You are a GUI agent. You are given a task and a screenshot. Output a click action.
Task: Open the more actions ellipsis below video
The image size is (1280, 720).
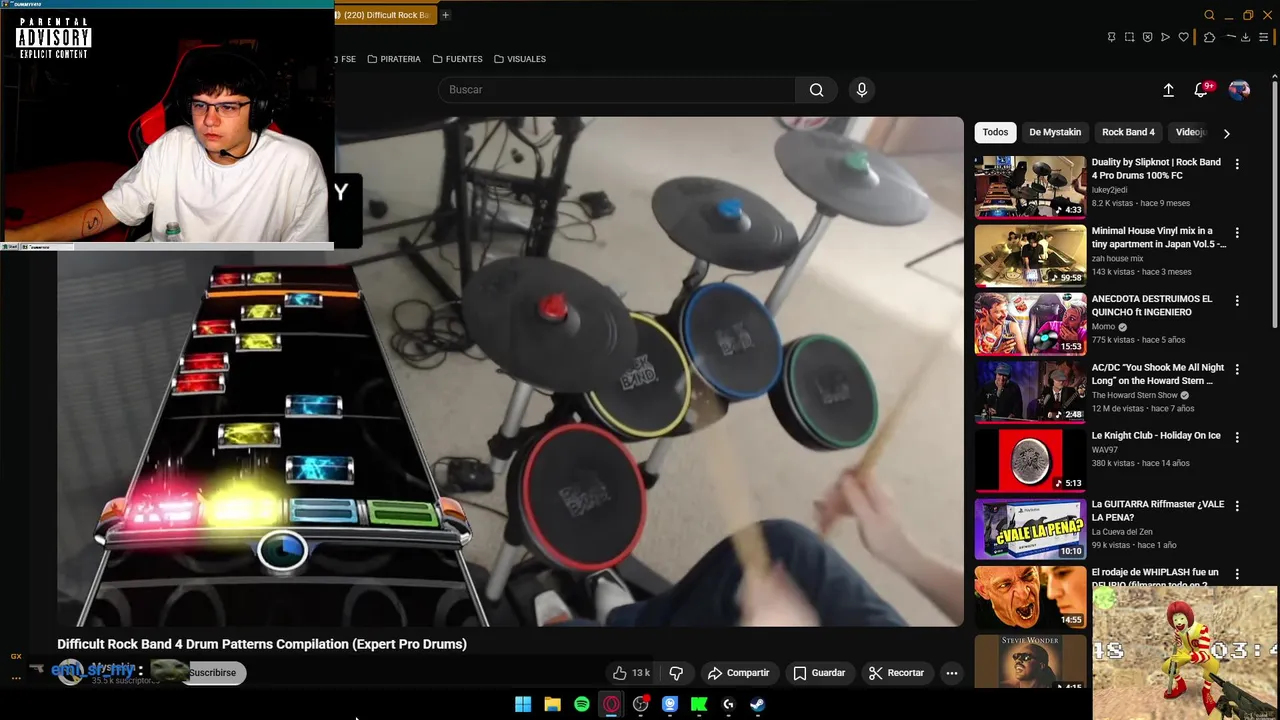click(x=952, y=673)
